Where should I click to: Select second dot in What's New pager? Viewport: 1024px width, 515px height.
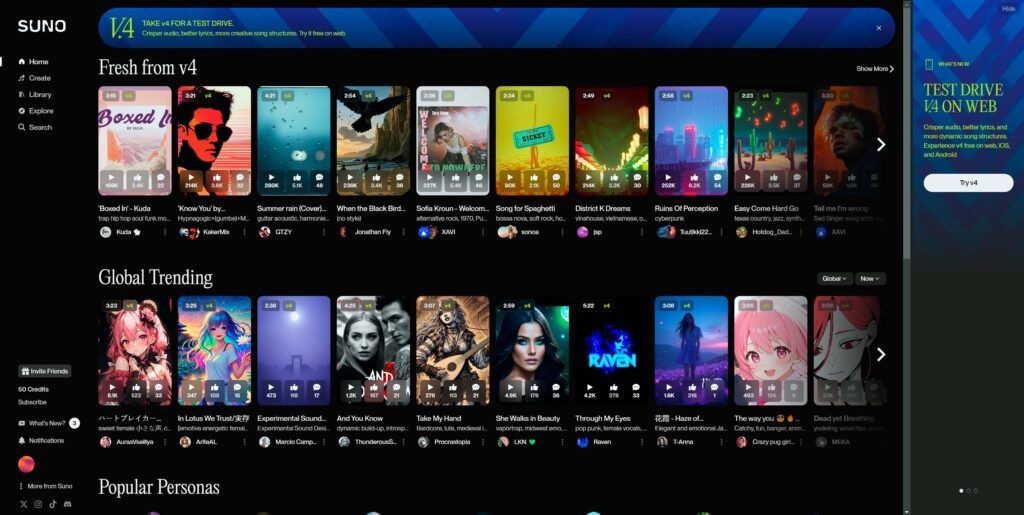968,491
